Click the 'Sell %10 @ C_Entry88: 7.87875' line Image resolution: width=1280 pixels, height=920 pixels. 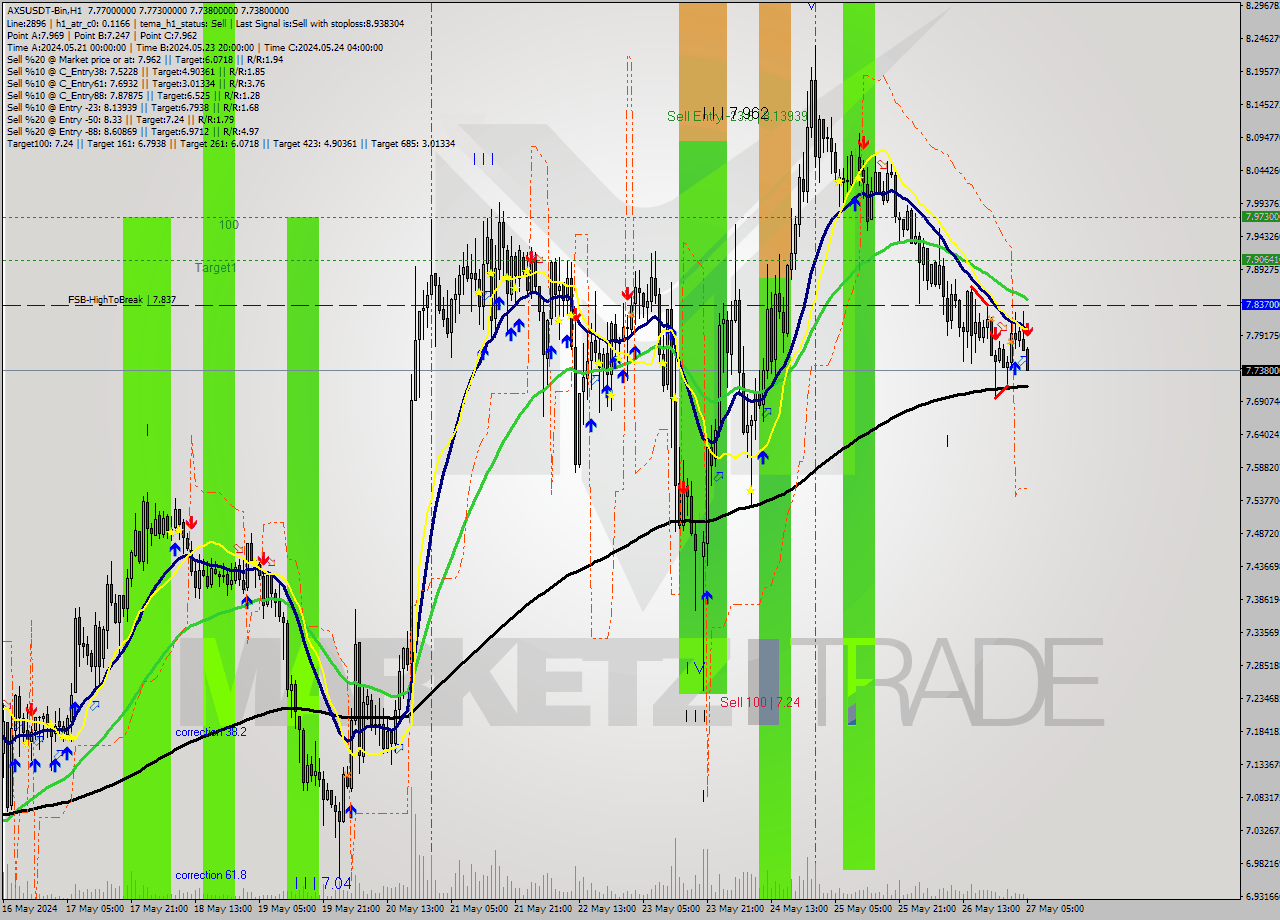[x=133, y=96]
